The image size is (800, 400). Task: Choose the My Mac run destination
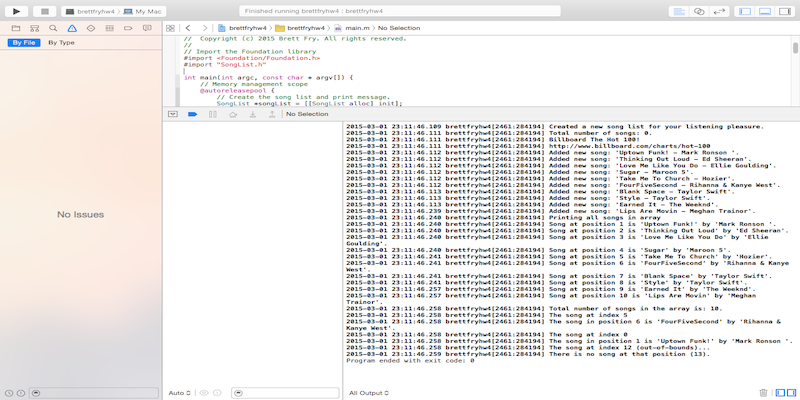142,11
